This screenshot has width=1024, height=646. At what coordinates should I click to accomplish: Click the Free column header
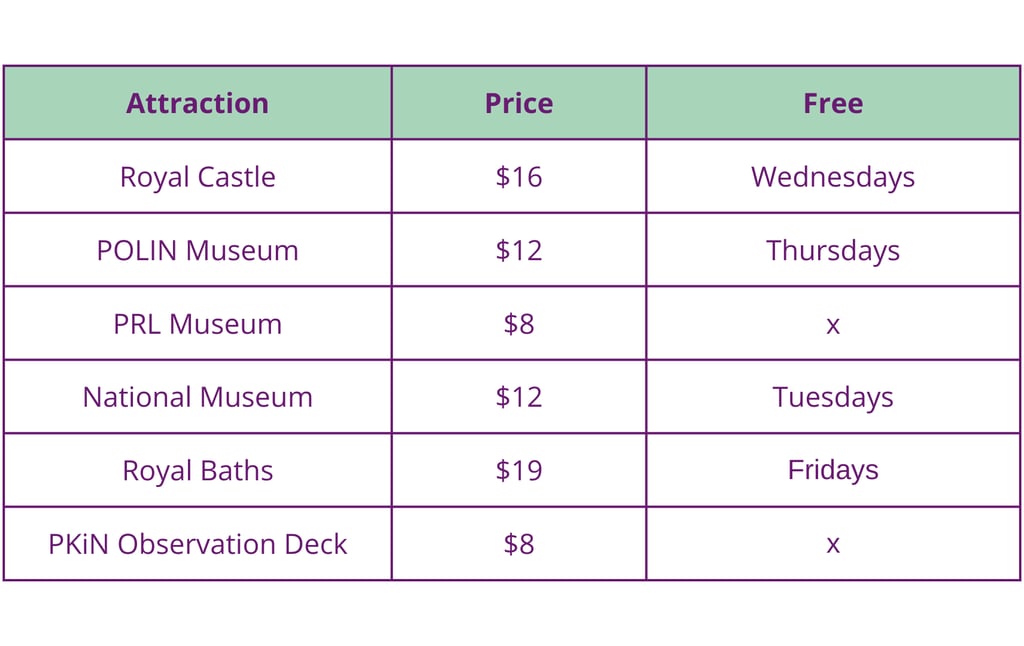pos(832,103)
